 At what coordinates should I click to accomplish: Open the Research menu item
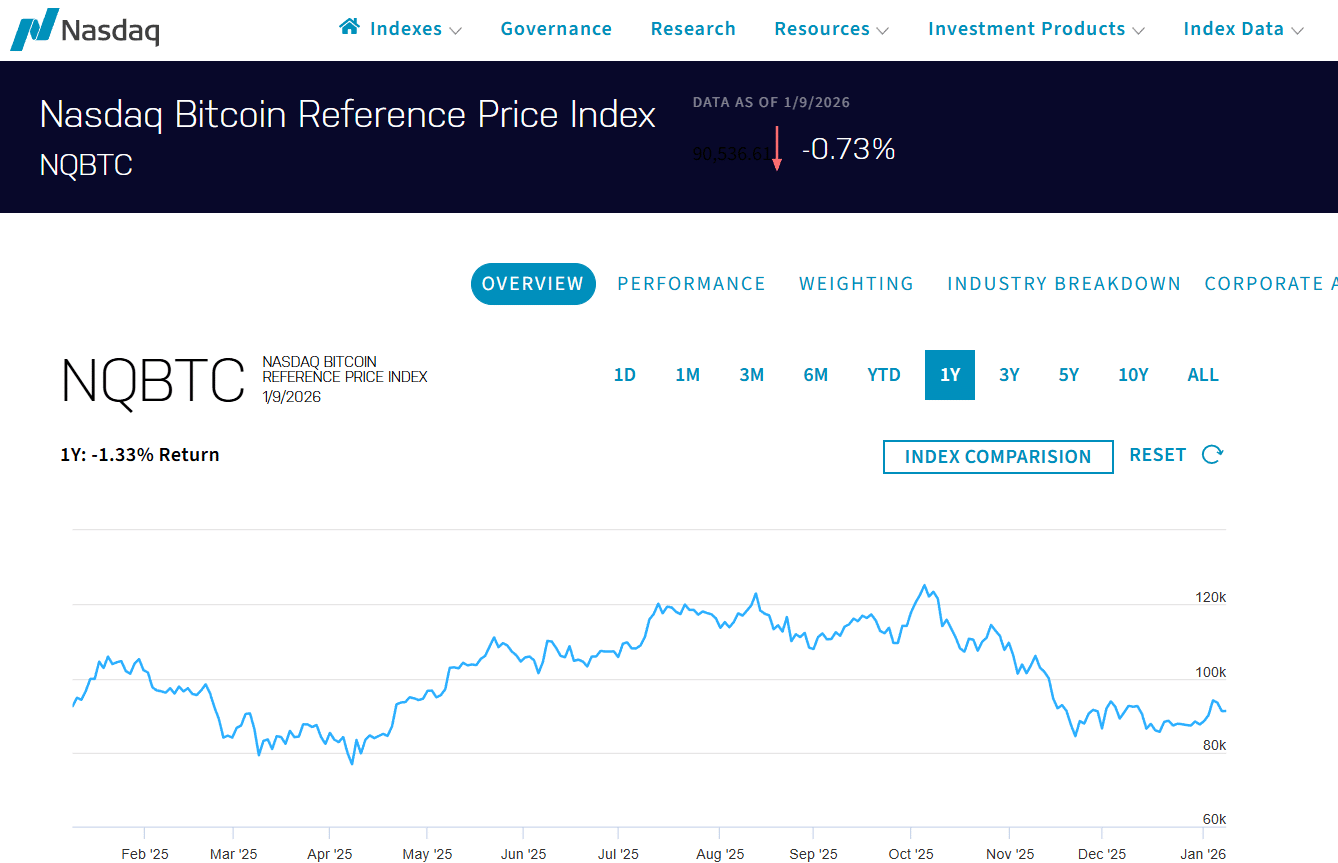[693, 30]
